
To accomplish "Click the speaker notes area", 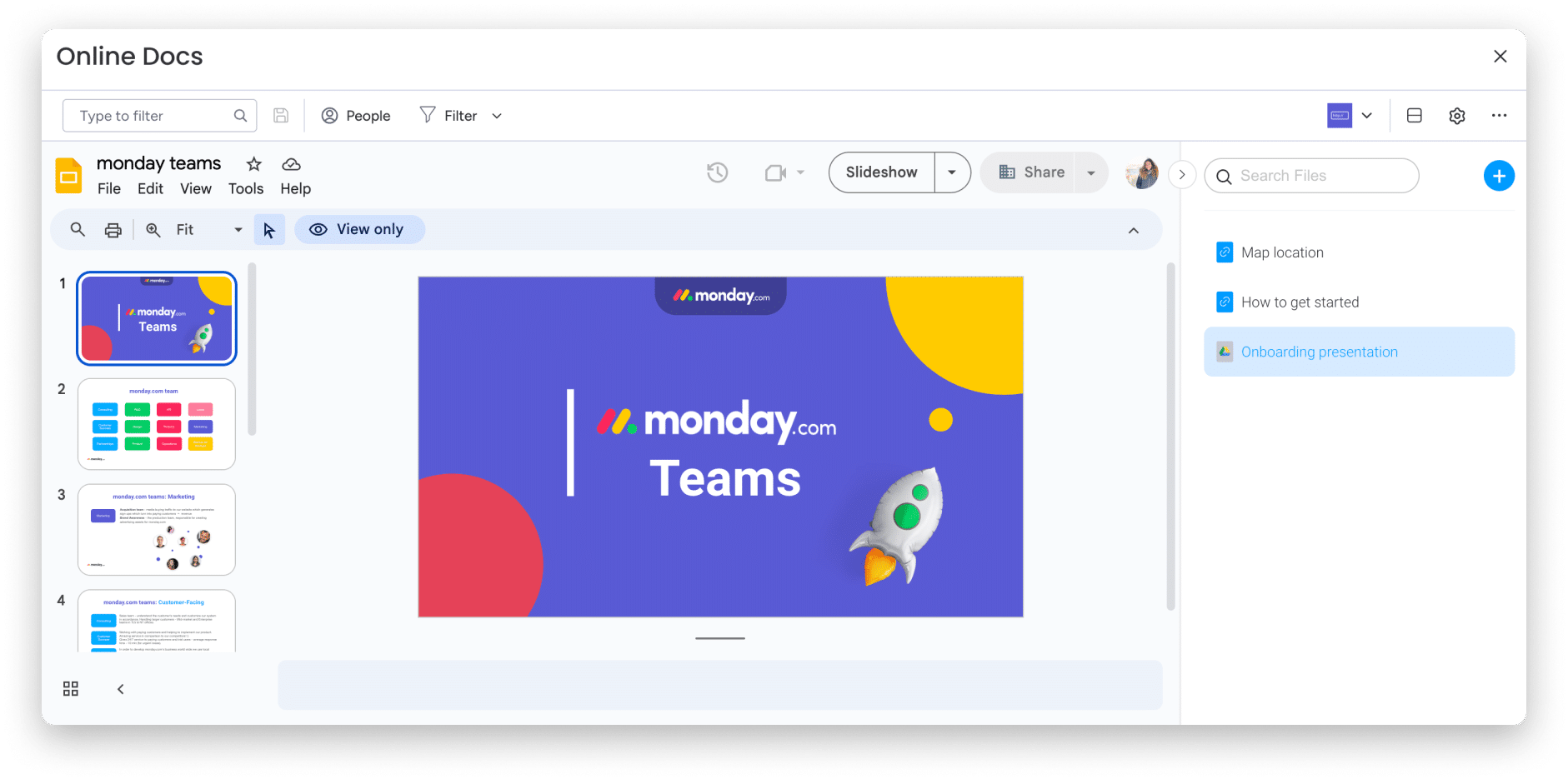I will 720,685.
